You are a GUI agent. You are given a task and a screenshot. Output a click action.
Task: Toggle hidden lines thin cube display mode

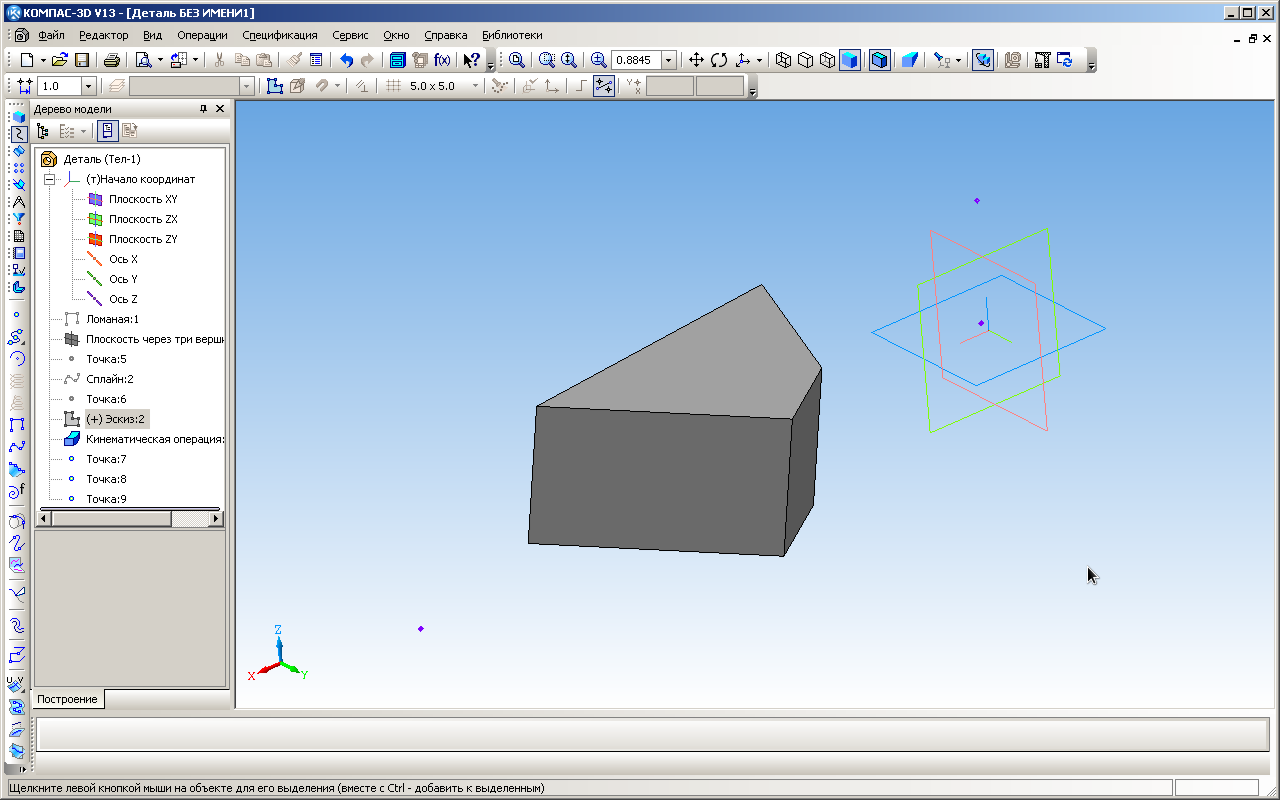827,60
